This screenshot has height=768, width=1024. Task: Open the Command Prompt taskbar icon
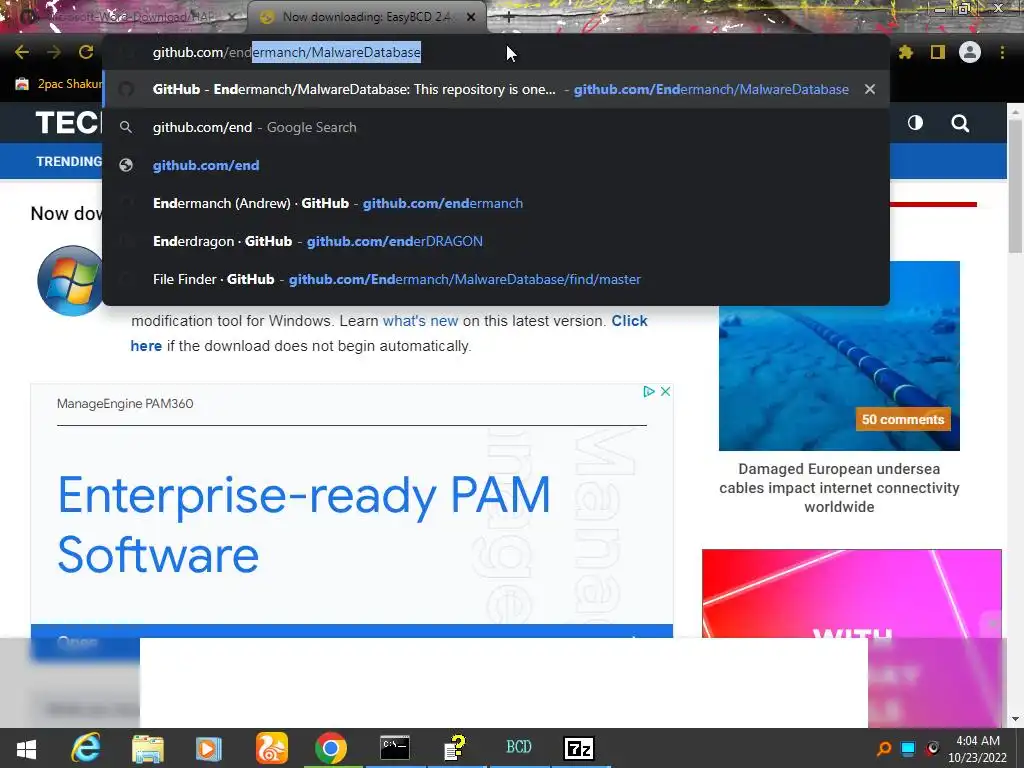(395, 748)
